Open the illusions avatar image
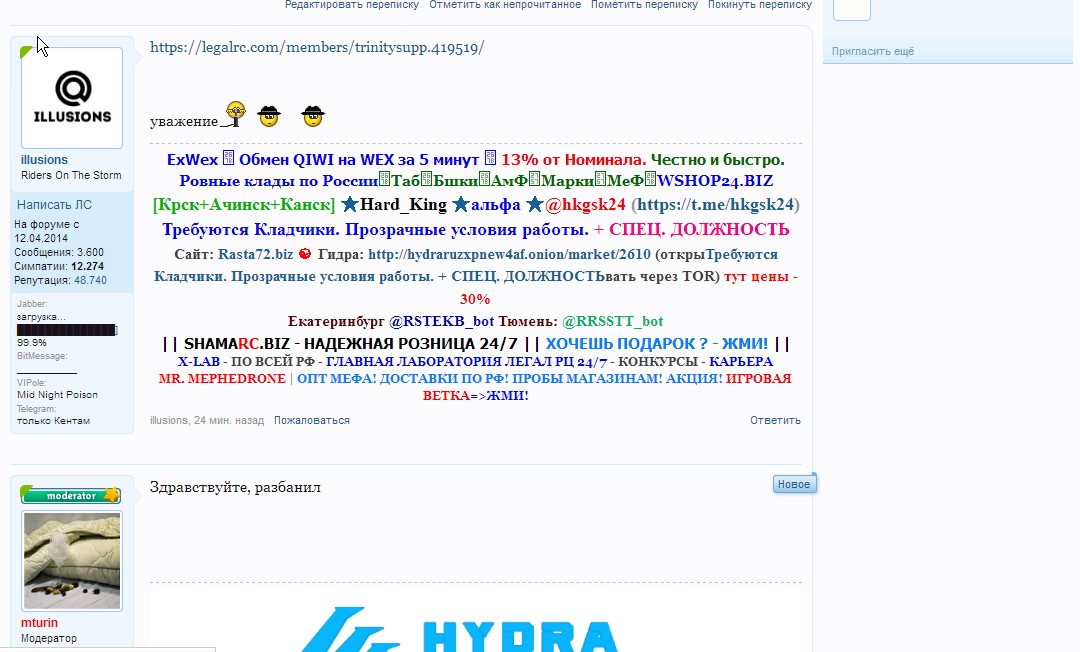The image size is (1080, 652). pos(72,98)
